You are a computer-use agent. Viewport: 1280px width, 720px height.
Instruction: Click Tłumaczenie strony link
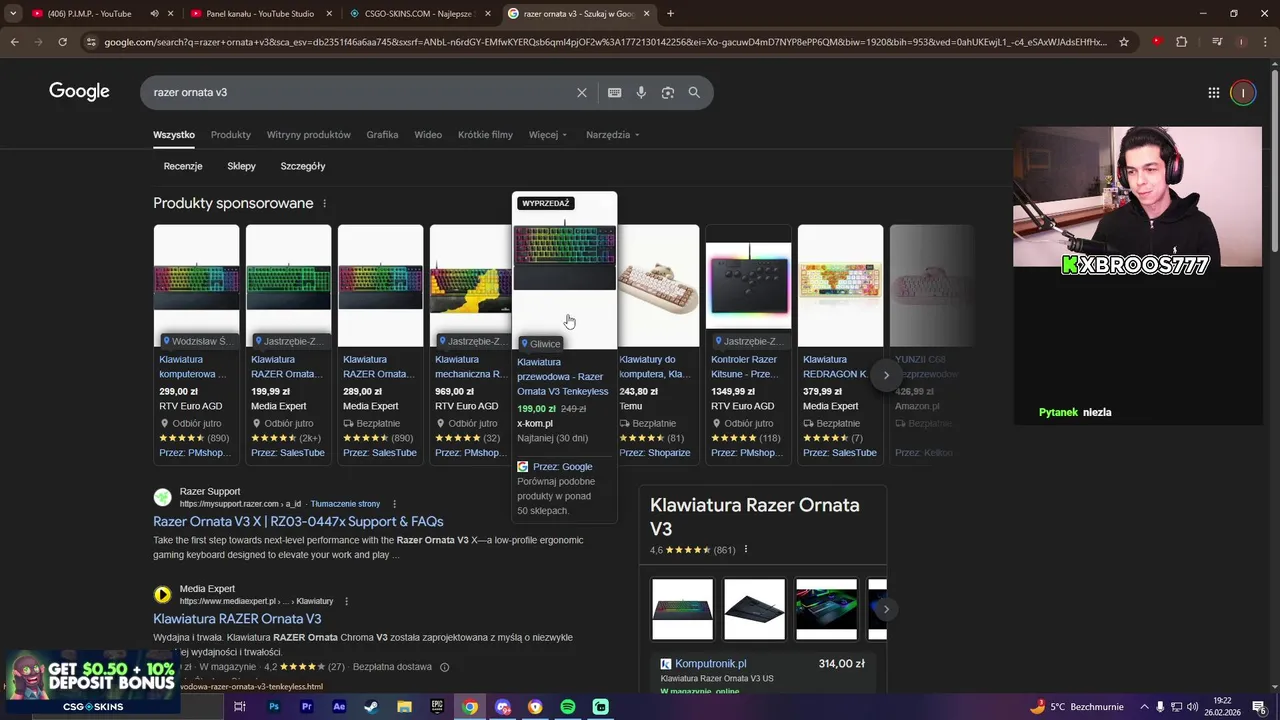(345, 504)
